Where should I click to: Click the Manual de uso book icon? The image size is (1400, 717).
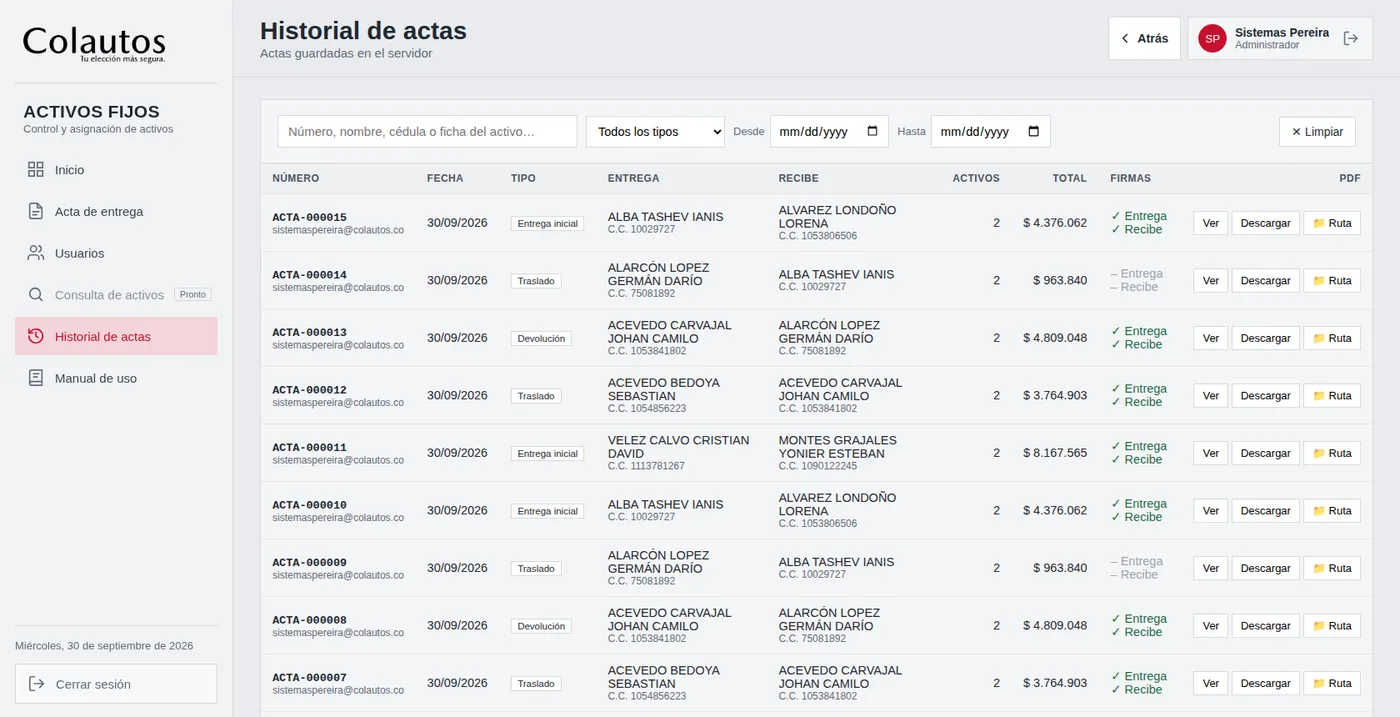[x=36, y=378]
